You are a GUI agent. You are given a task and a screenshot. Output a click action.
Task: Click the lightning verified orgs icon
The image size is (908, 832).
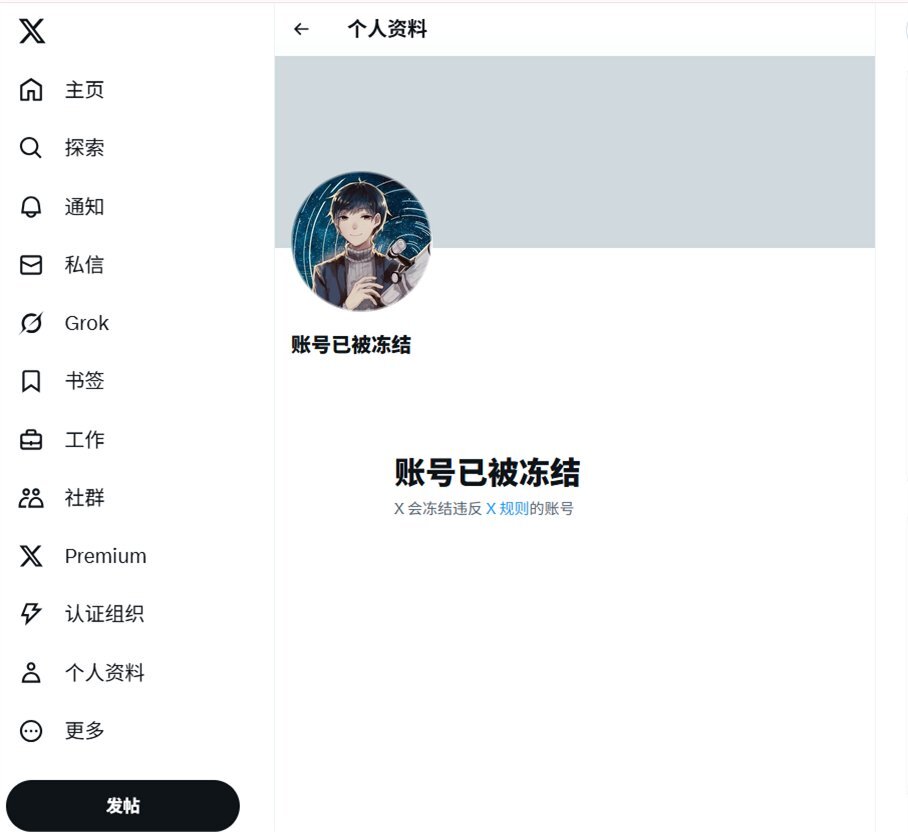click(31, 614)
